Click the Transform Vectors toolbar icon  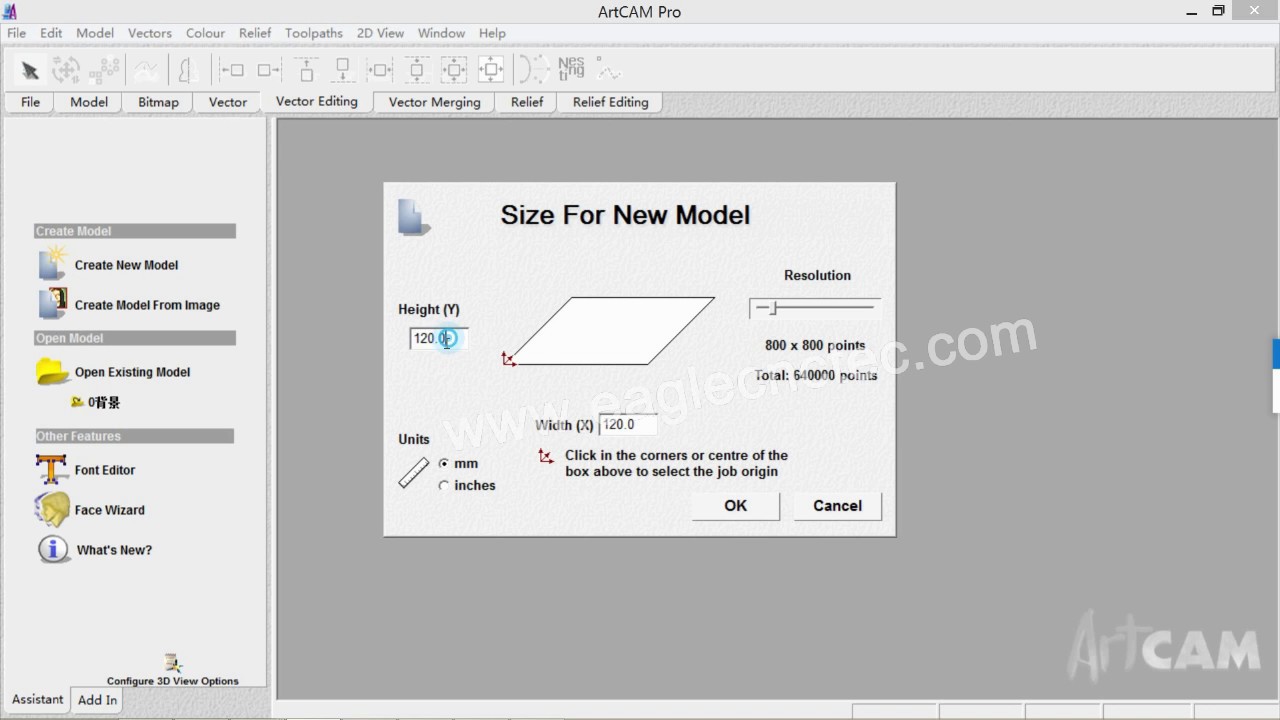coord(66,70)
